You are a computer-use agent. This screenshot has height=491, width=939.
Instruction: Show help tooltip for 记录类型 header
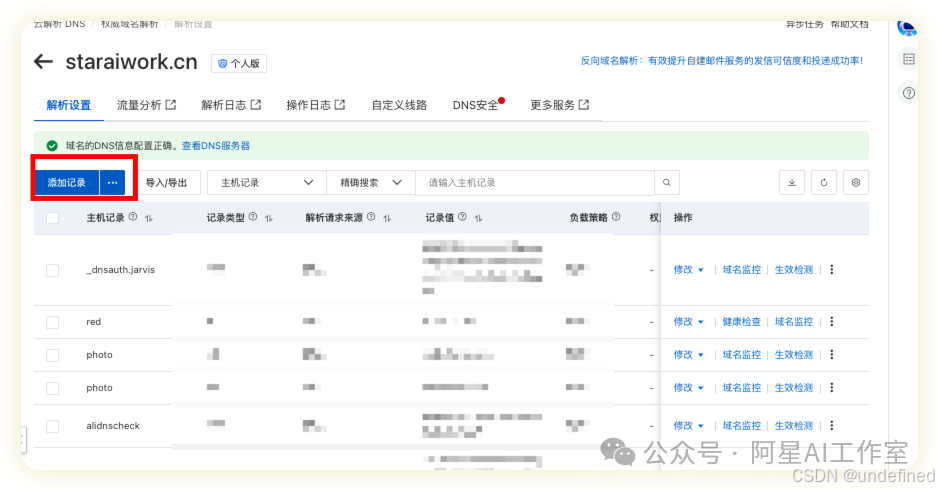tap(253, 217)
